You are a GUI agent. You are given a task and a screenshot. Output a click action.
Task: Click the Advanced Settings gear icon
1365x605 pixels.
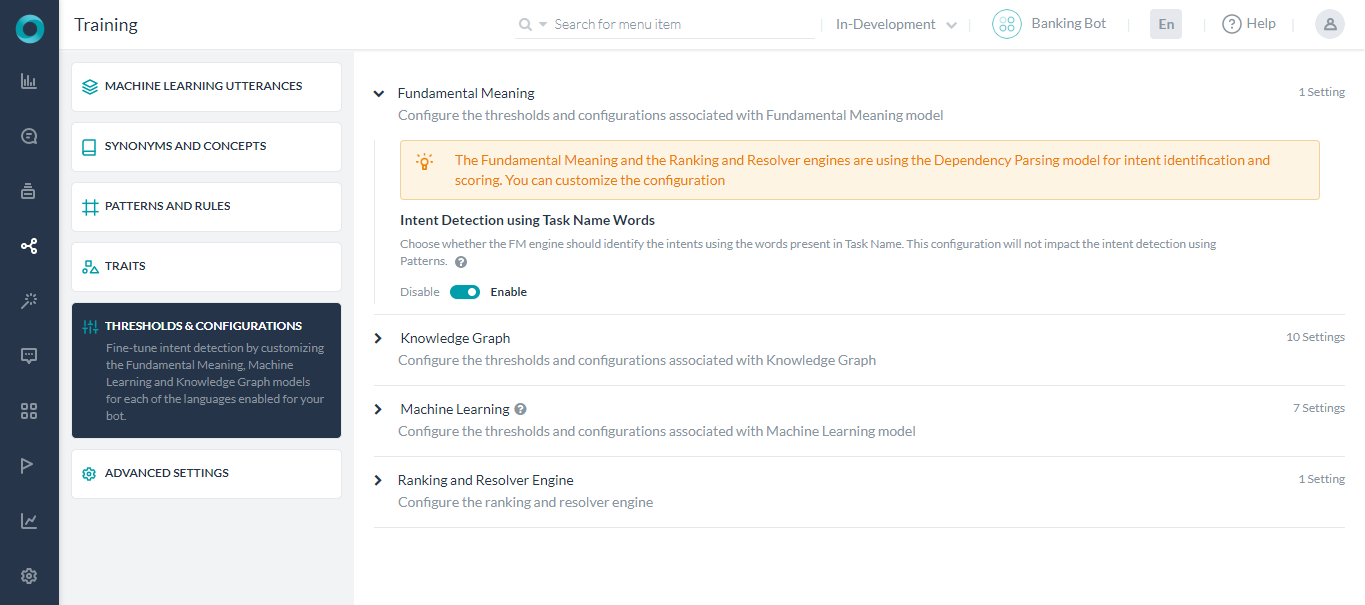(89, 474)
